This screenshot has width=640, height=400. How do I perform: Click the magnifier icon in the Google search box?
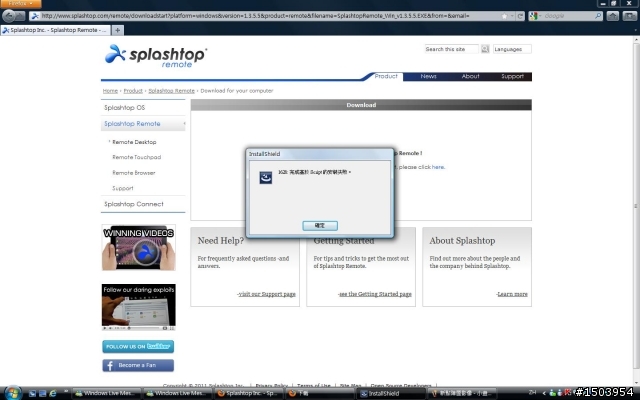tap(598, 16)
